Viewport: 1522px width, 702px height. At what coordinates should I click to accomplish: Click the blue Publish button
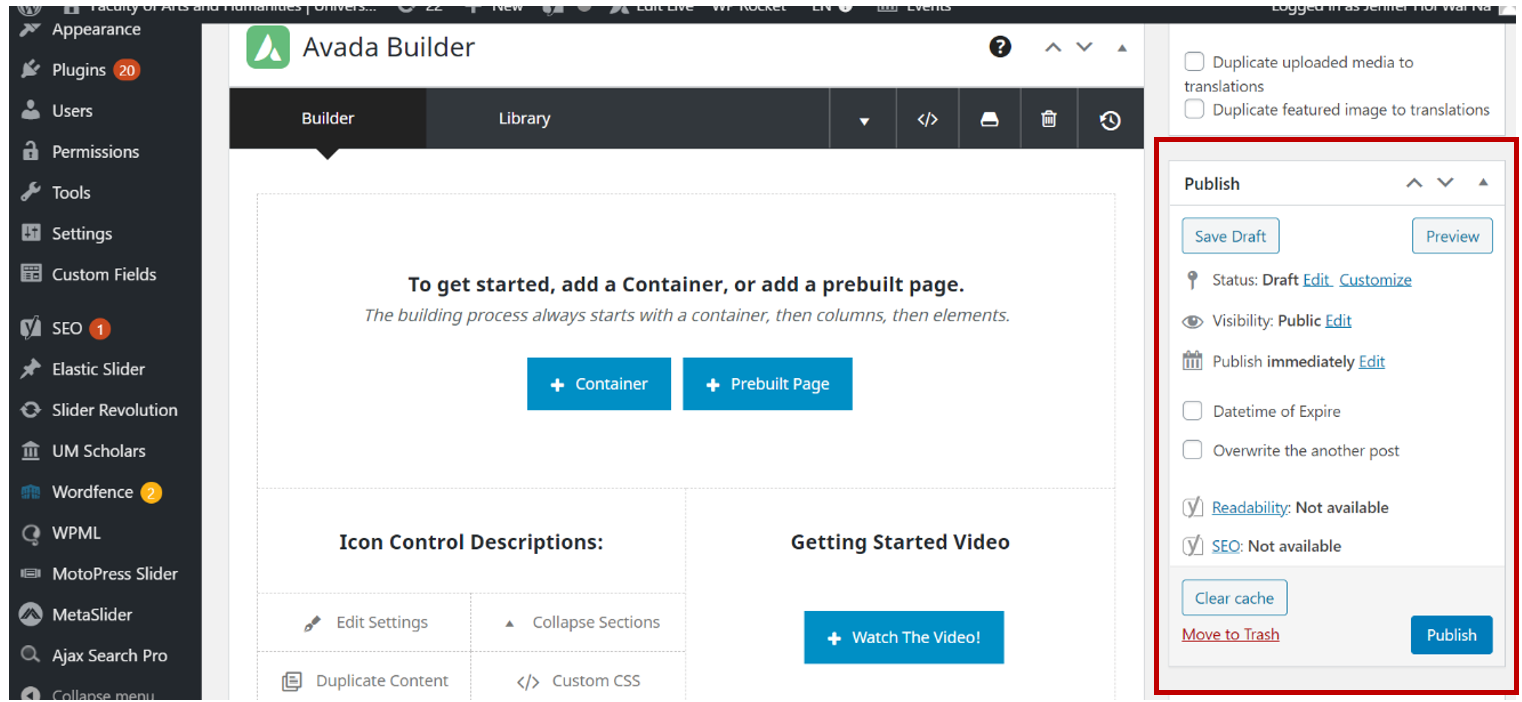pyautogui.click(x=1451, y=635)
